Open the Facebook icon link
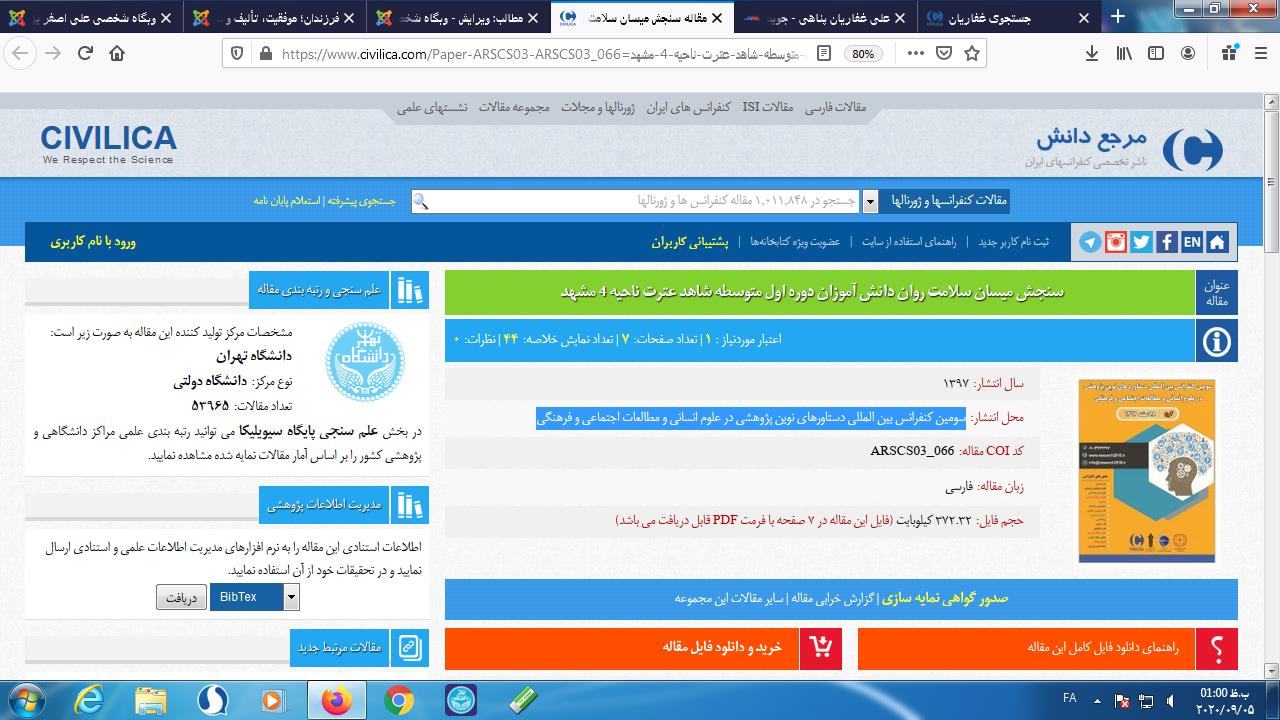 [1166, 242]
